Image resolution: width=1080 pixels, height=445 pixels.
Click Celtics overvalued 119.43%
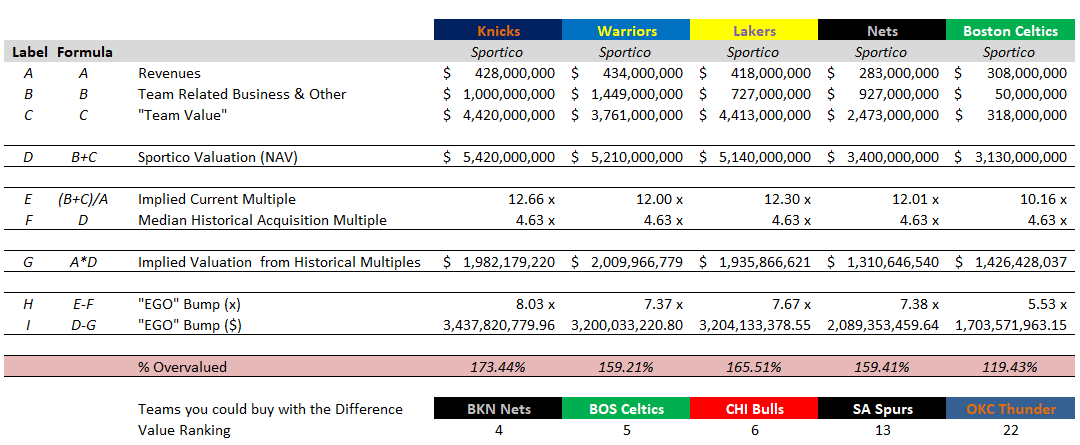[1010, 367]
